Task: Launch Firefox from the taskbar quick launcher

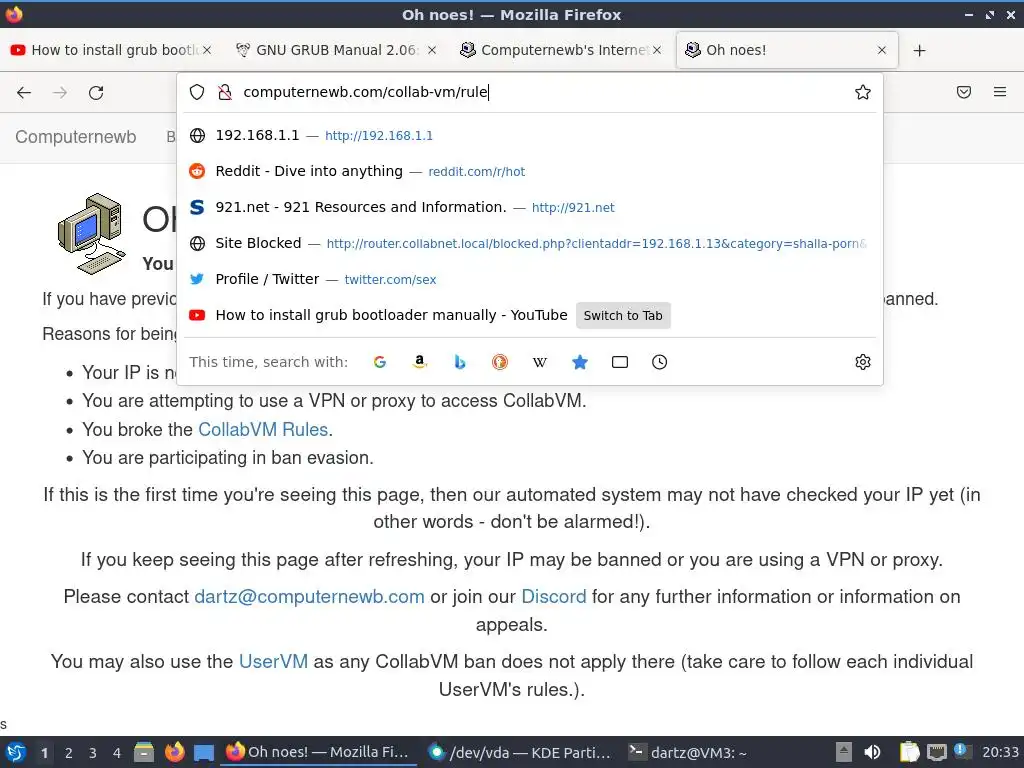Action: point(174,752)
